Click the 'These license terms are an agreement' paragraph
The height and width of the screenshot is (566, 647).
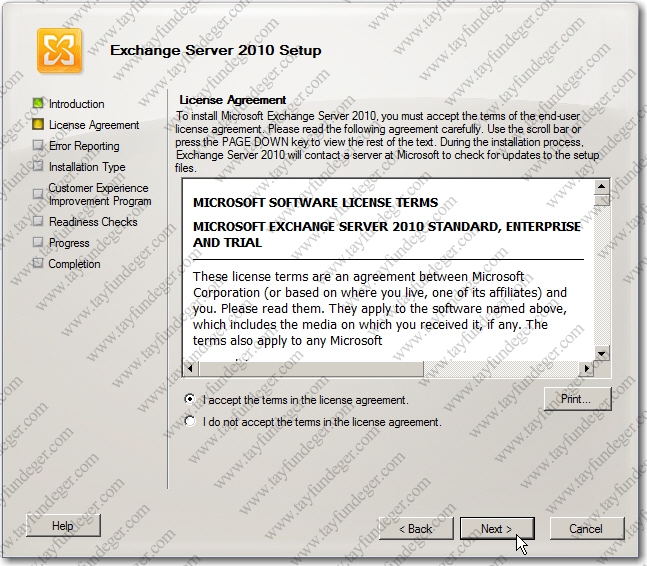380,309
